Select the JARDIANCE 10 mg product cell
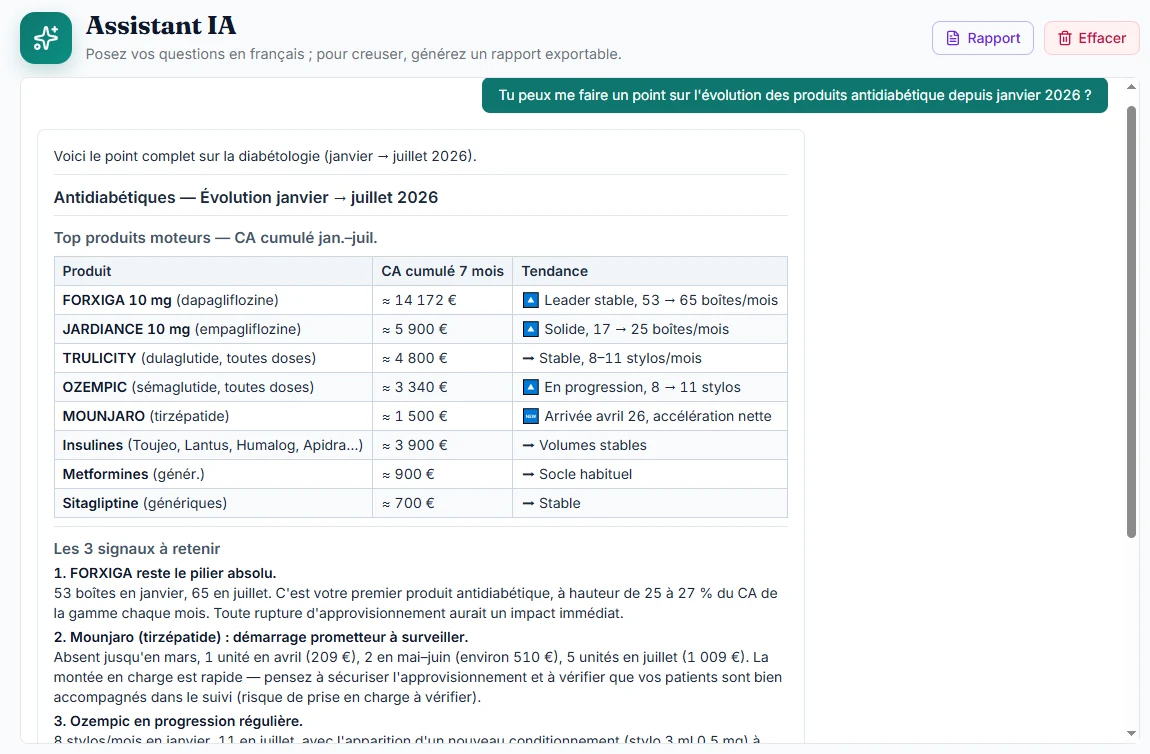 click(x=213, y=329)
